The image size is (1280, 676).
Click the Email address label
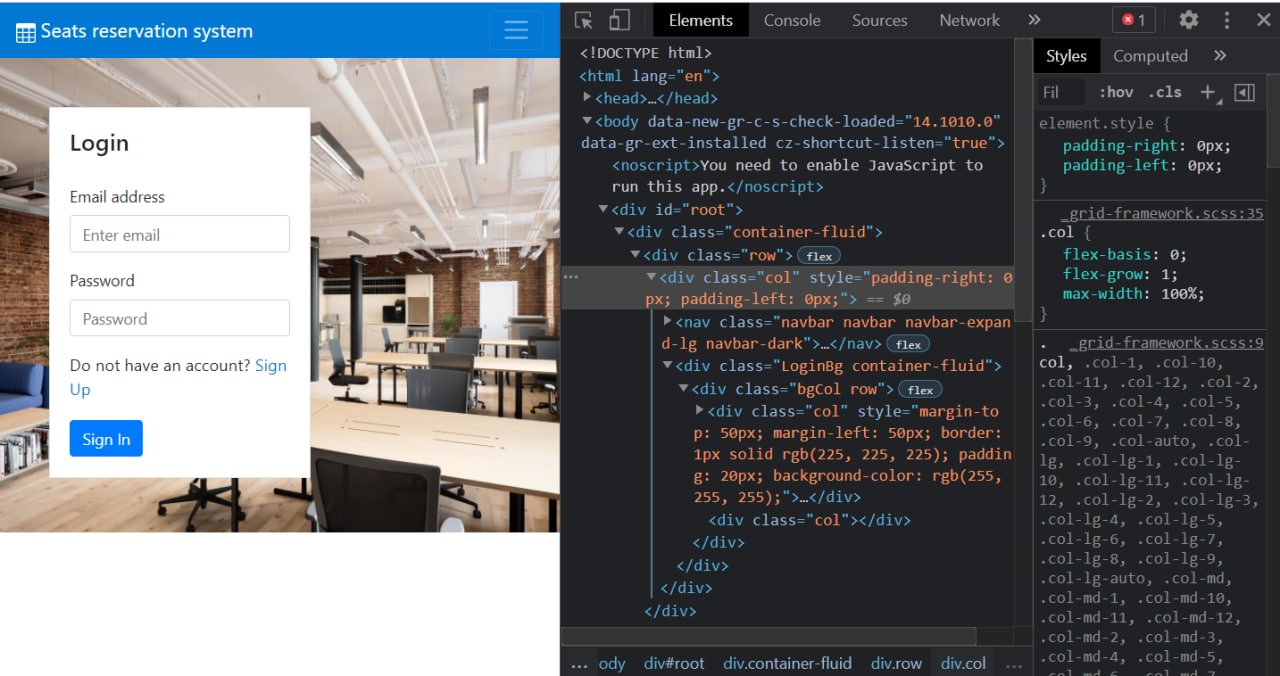[x=117, y=197]
